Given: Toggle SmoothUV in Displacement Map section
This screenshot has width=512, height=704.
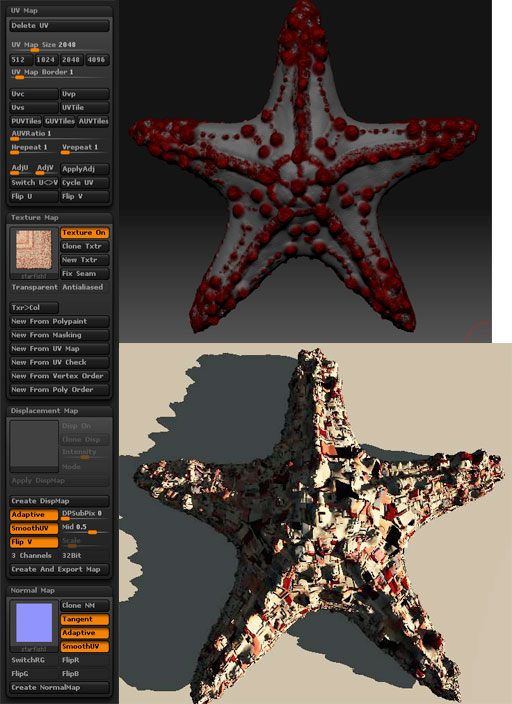Looking at the screenshot, I should click(34, 528).
